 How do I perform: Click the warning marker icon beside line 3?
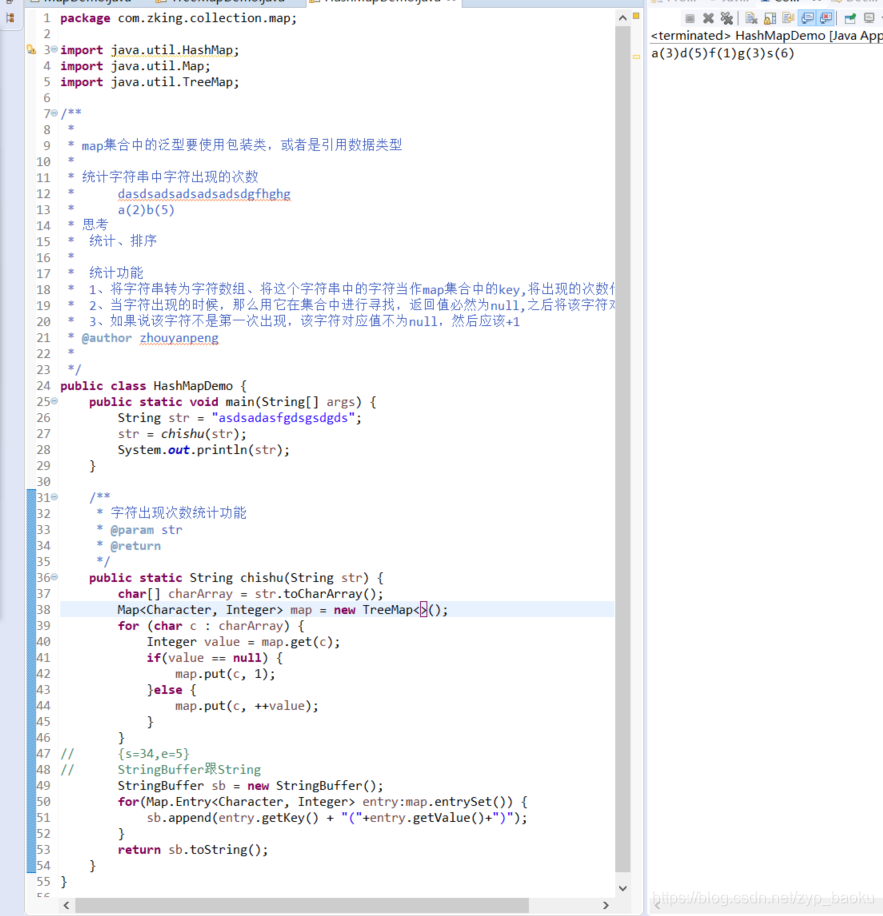(31, 50)
